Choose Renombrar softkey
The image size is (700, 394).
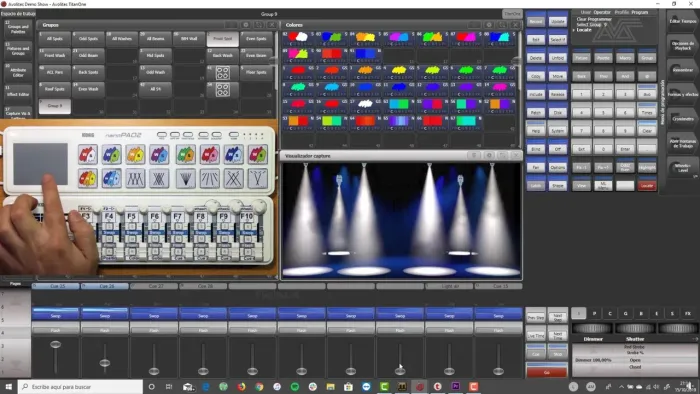682,70
